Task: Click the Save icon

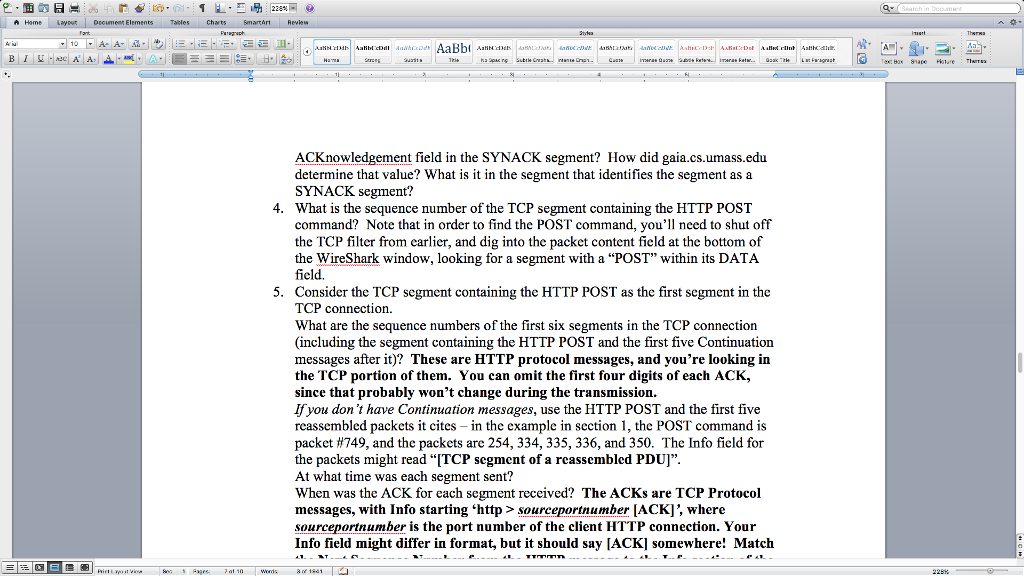Action: 60,7
